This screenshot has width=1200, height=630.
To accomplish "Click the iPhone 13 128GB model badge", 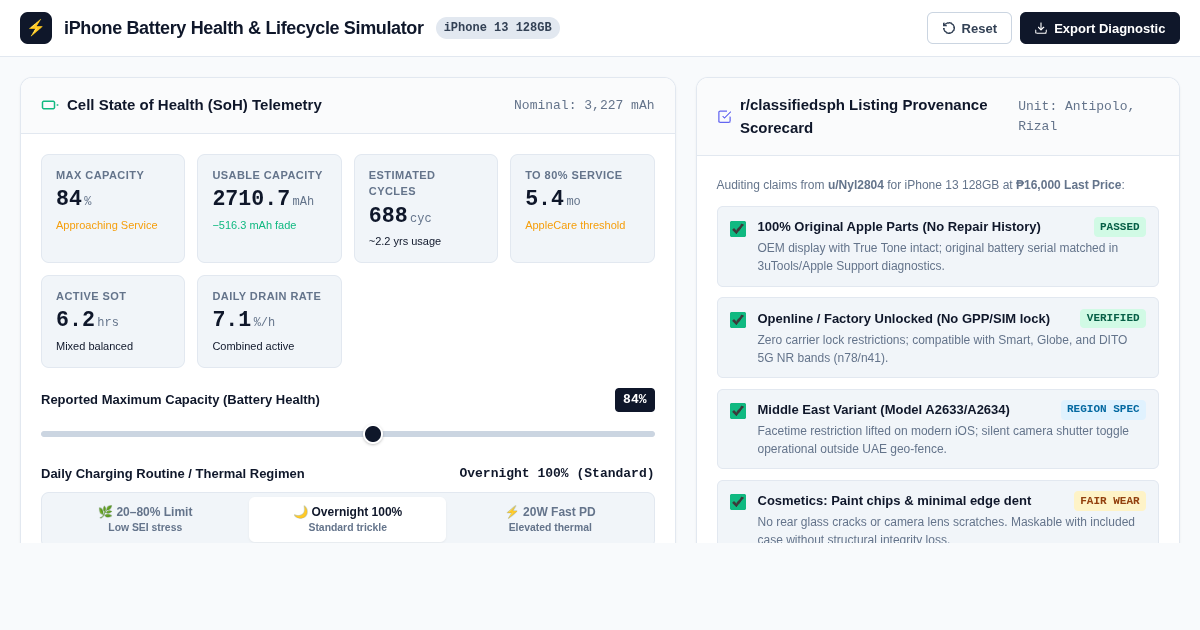I will (498, 28).
